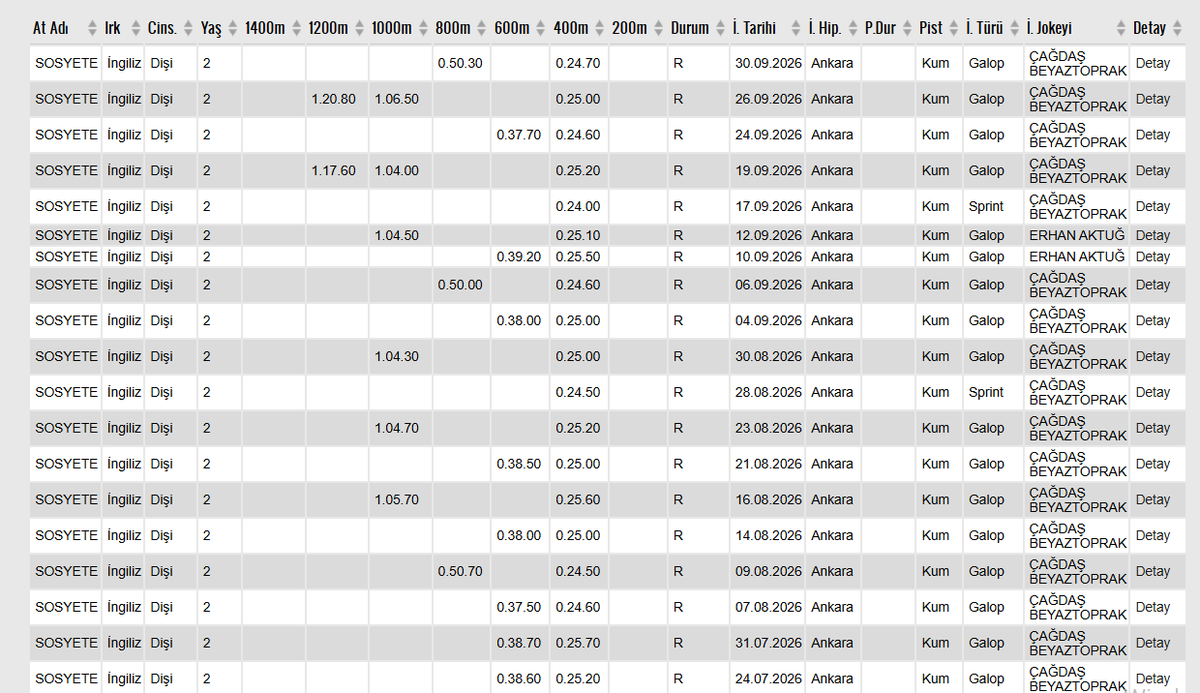
Task: Open Detay for the 06.09.2026 workout
Action: click(x=1152, y=285)
